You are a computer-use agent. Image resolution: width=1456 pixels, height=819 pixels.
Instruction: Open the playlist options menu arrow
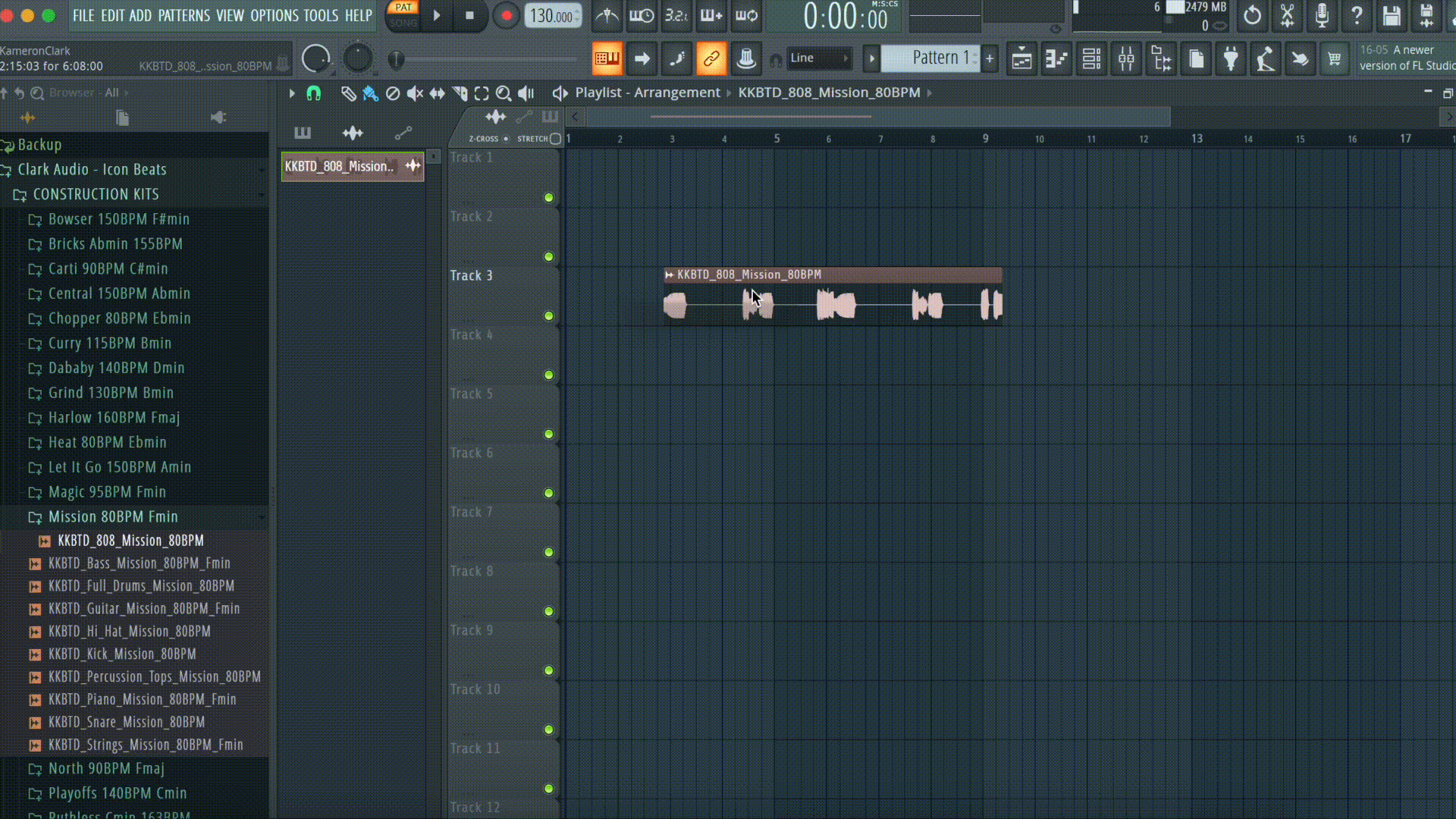(x=292, y=93)
